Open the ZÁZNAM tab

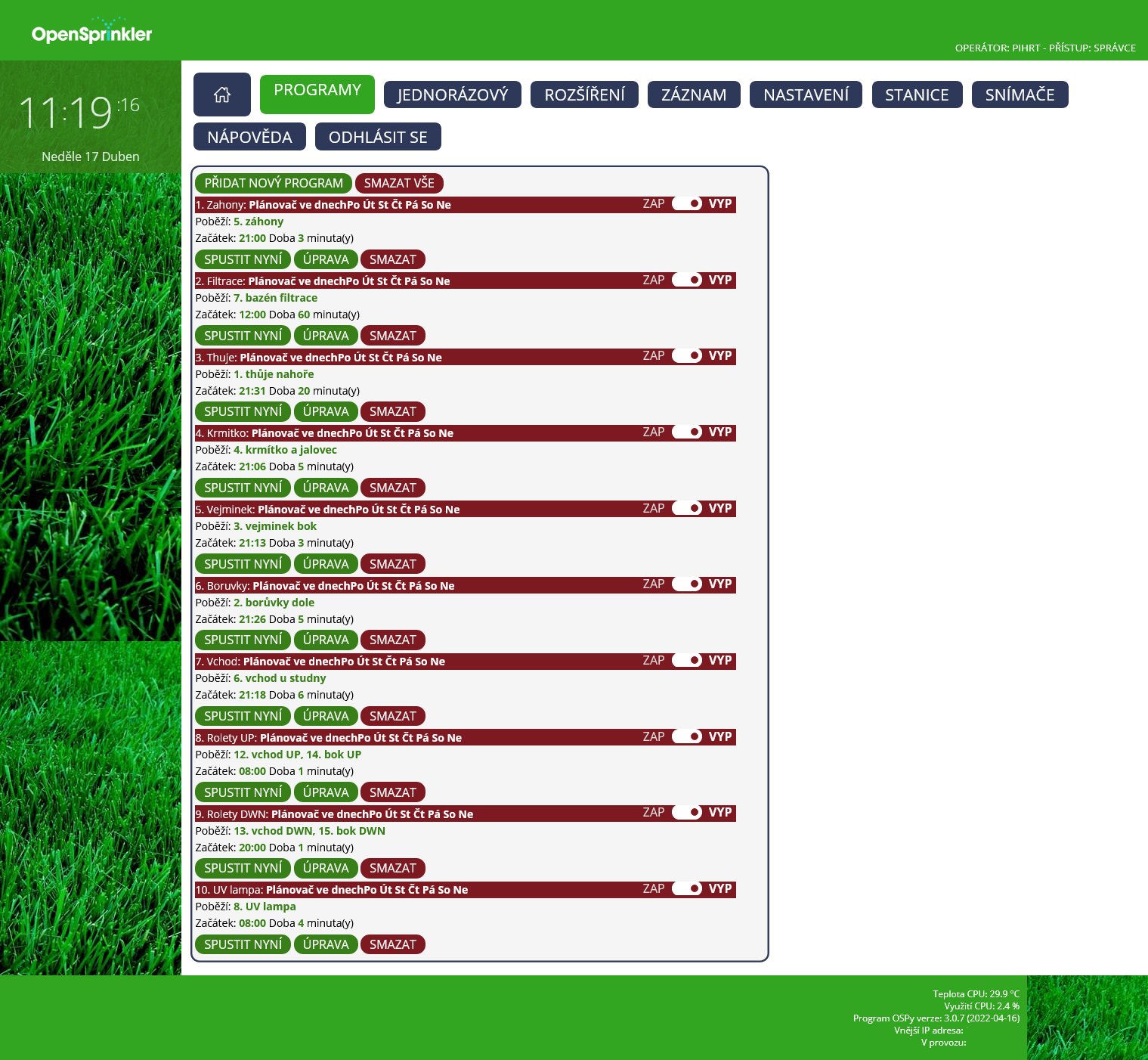[694, 95]
